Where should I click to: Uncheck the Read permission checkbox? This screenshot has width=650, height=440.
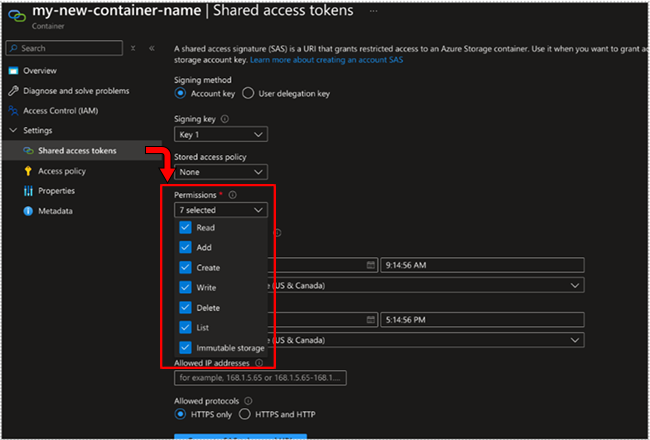(185, 228)
